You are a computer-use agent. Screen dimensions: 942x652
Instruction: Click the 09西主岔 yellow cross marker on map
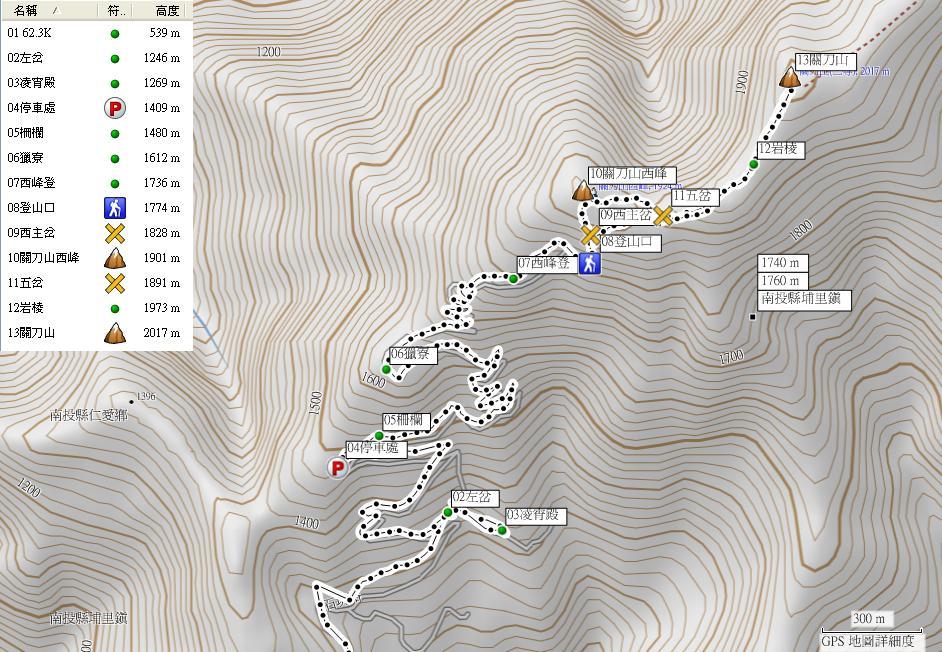pos(591,235)
